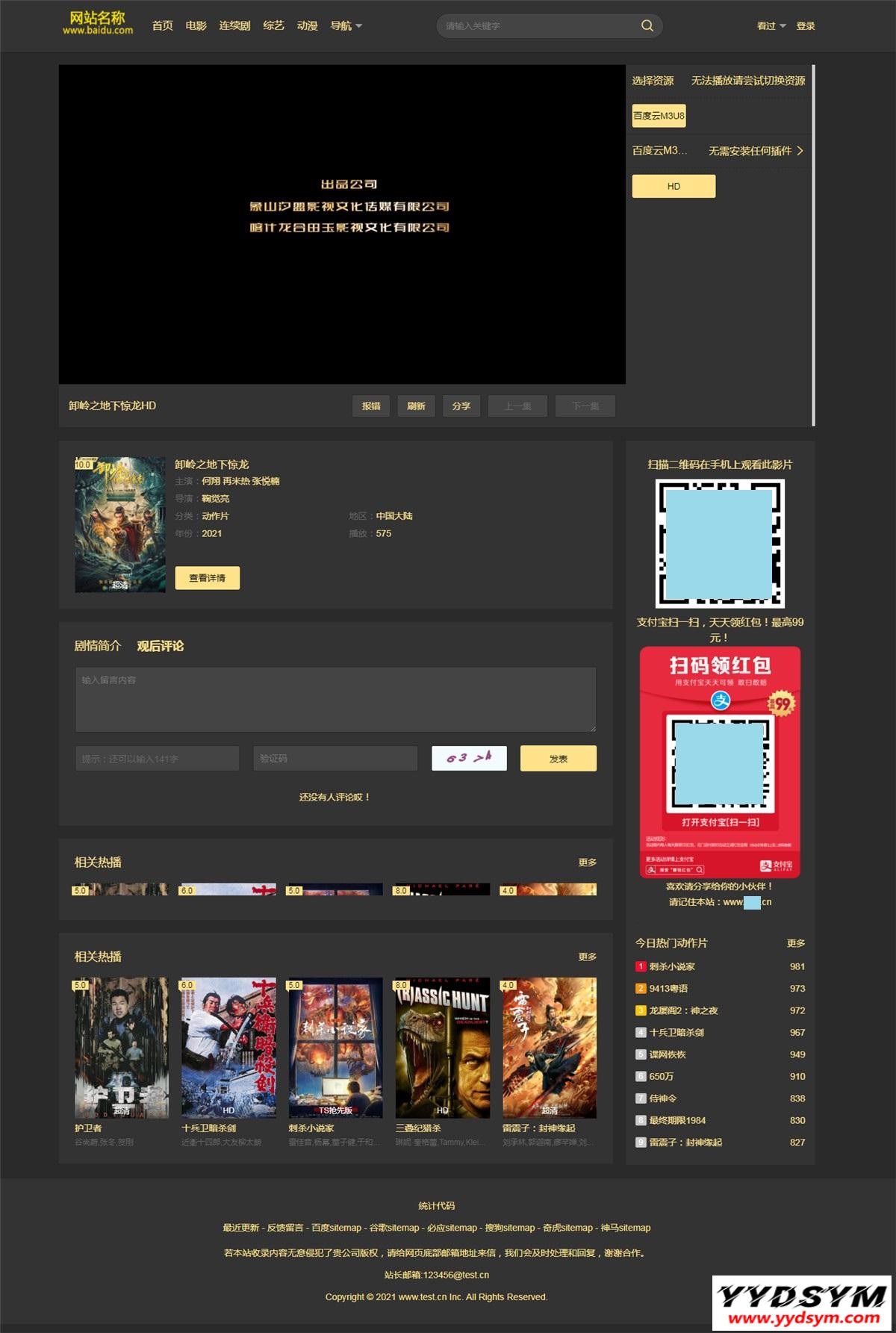Expand the 看过 history dropdown
The image size is (896, 1333).
(x=771, y=26)
